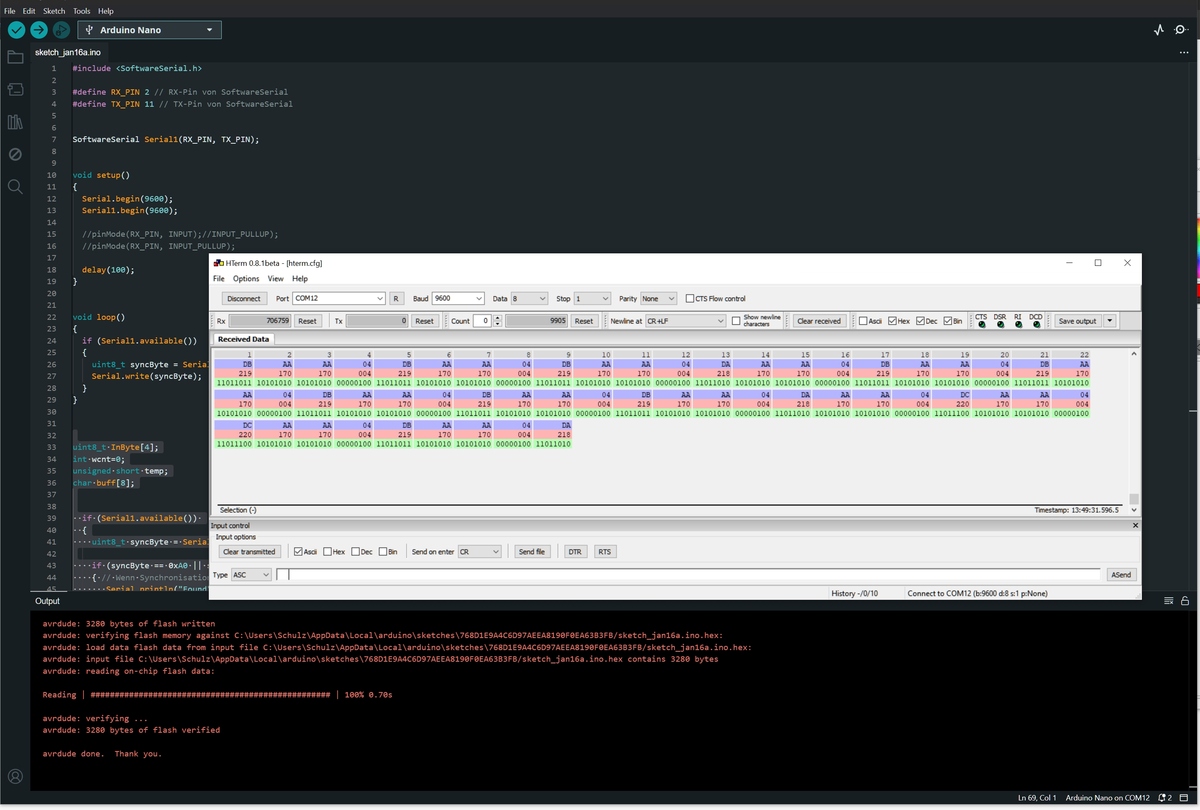Open the Search icon in Arduino sidebar
Viewport: 1200px width, 810px height.
point(15,186)
